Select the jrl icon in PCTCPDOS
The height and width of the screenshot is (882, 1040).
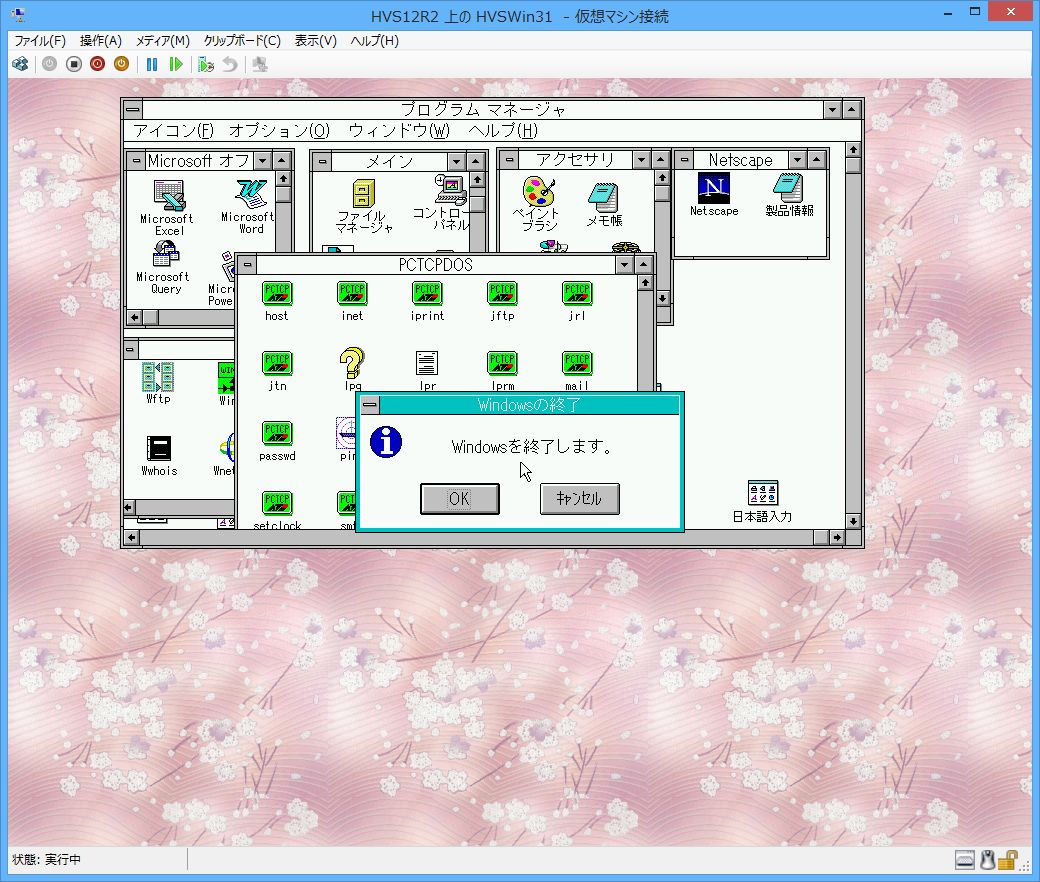[577, 302]
